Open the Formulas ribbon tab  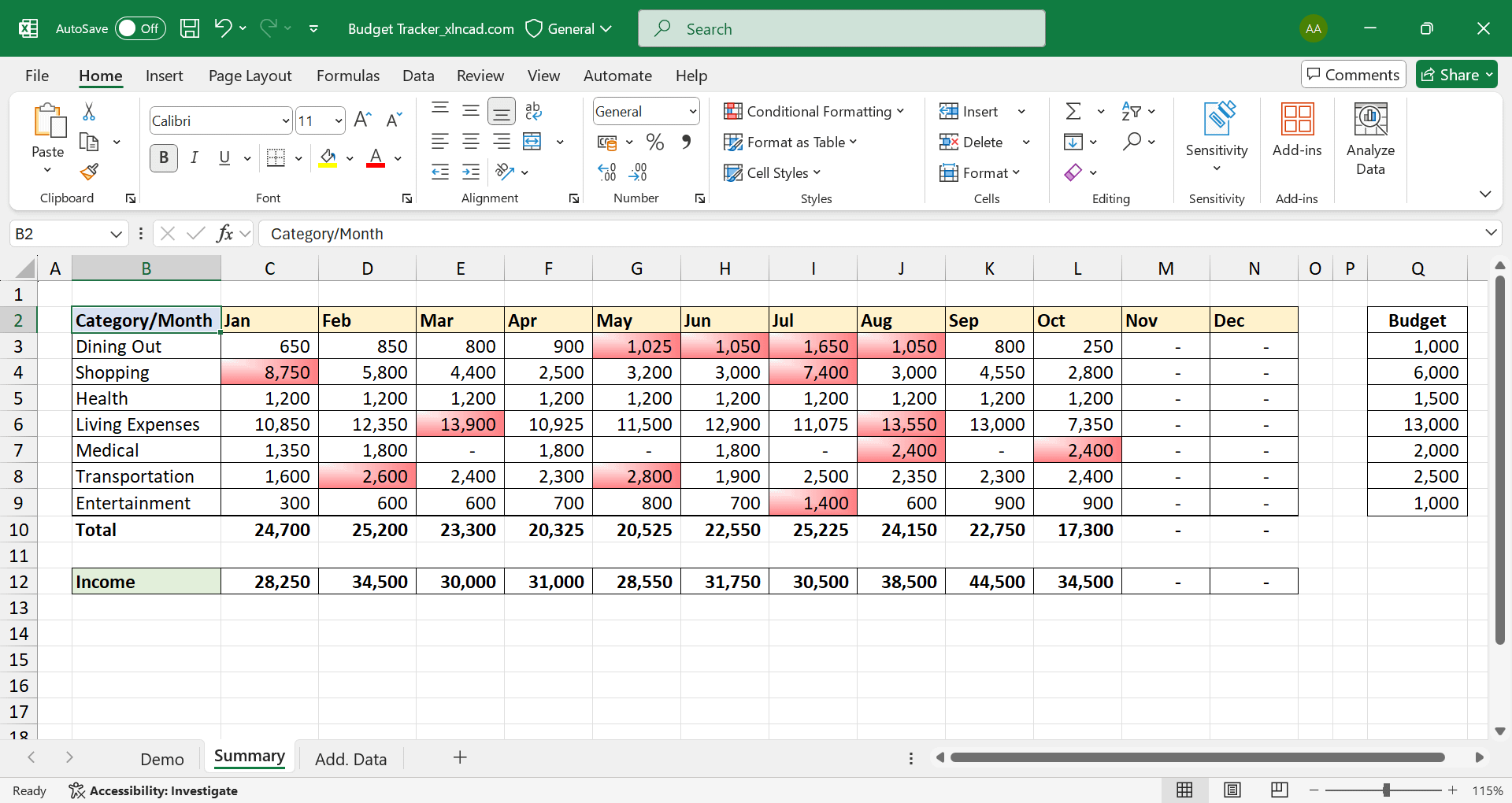coord(347,76)
